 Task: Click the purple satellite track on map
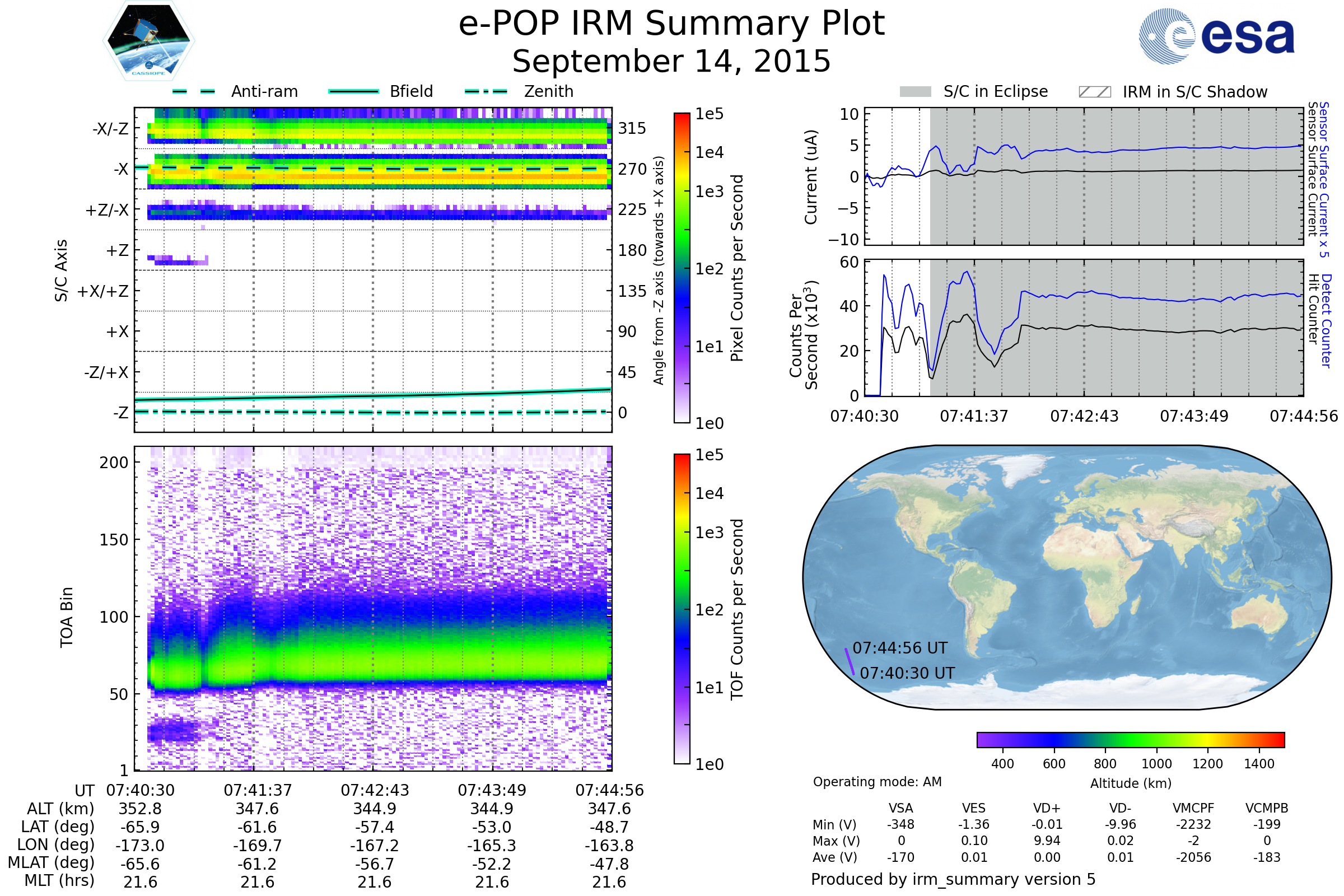click(850, 662)
